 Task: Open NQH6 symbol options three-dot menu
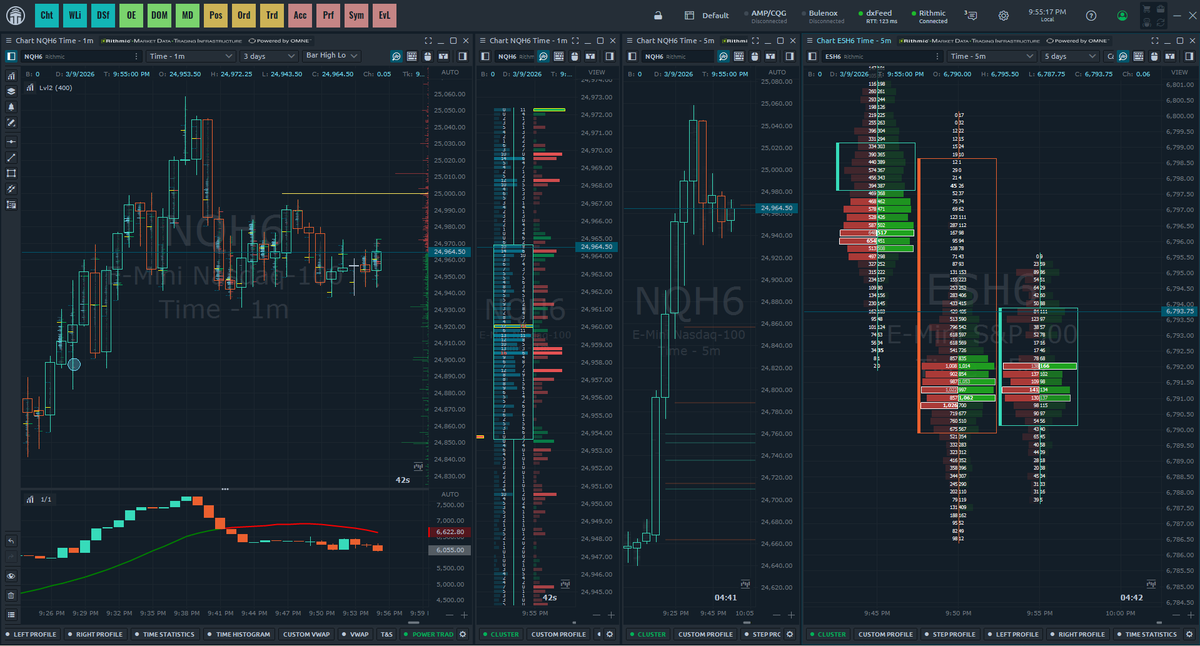pos(137,56)
